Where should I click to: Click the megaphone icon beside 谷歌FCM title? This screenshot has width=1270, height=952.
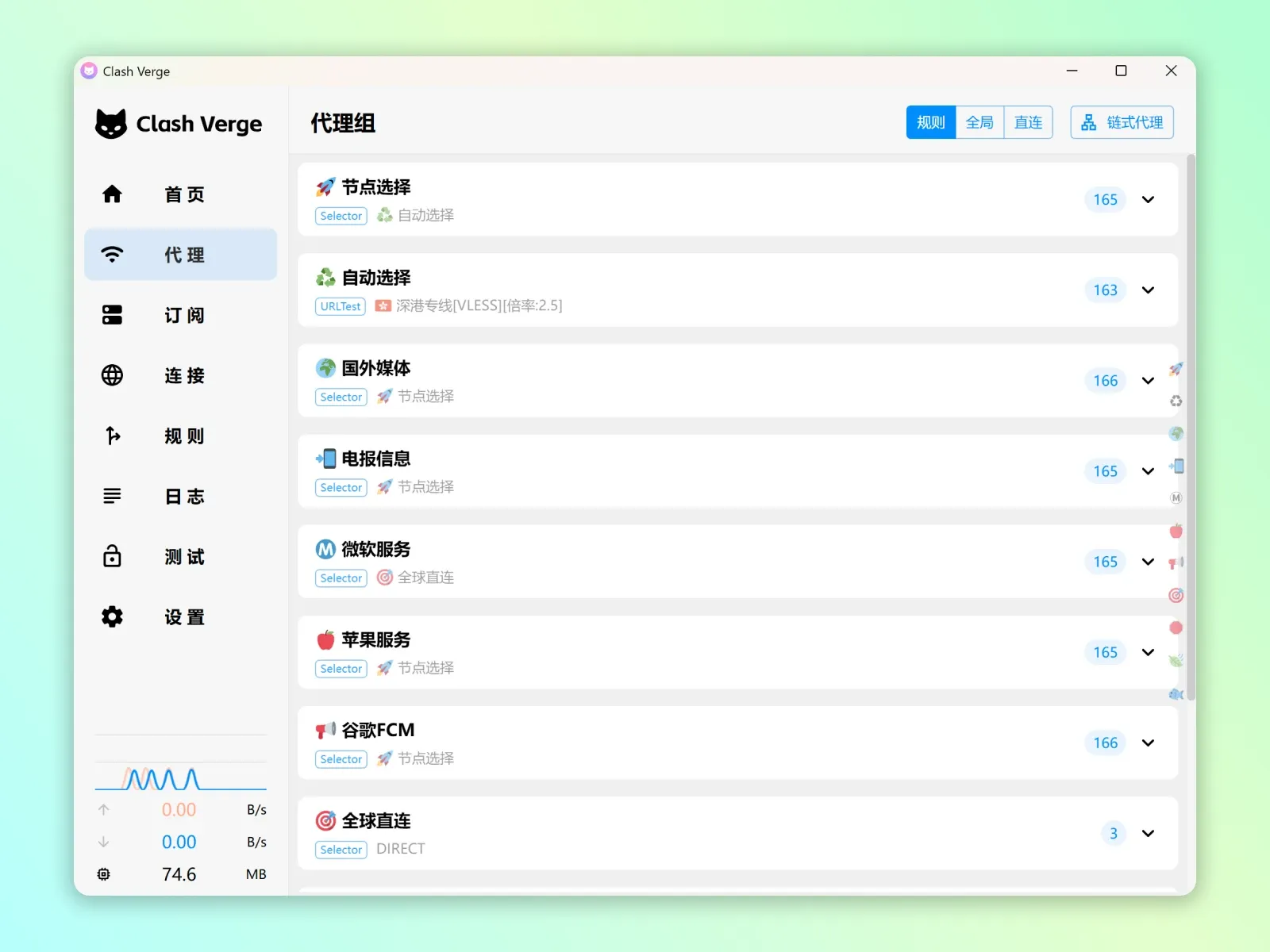325,730
